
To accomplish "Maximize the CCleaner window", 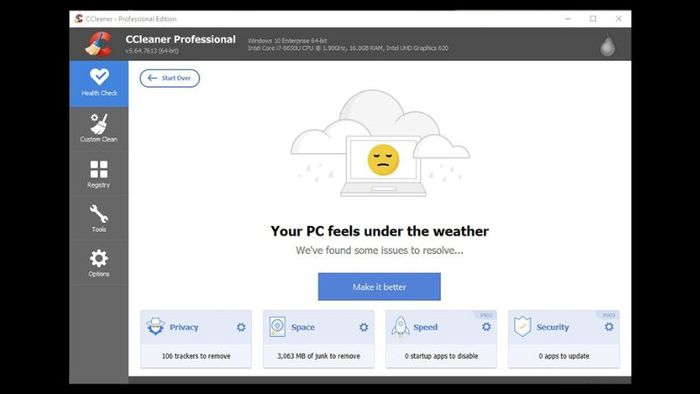I will (x=593, y=19).
